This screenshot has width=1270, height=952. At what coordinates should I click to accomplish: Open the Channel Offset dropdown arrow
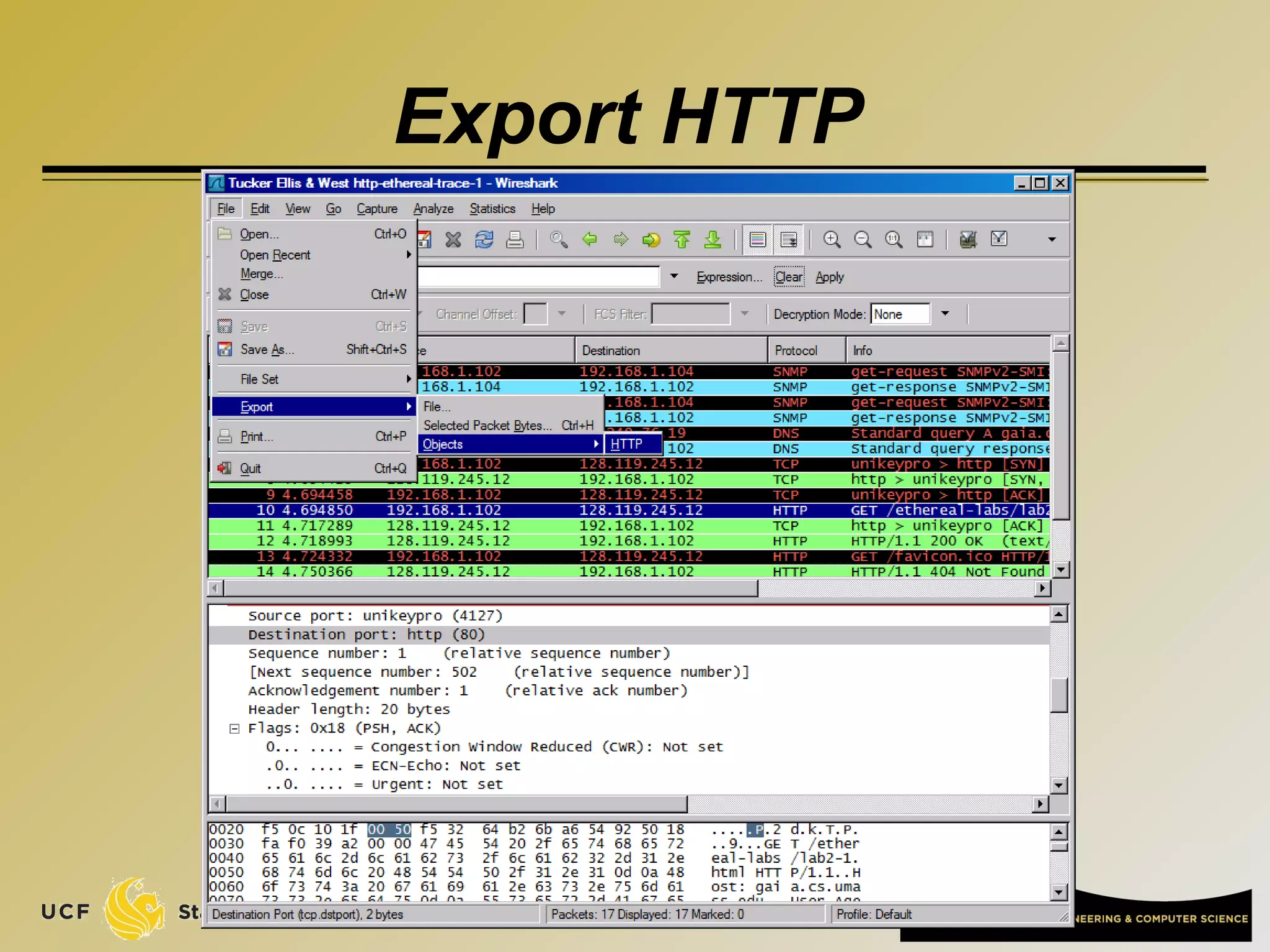(562, 314)
